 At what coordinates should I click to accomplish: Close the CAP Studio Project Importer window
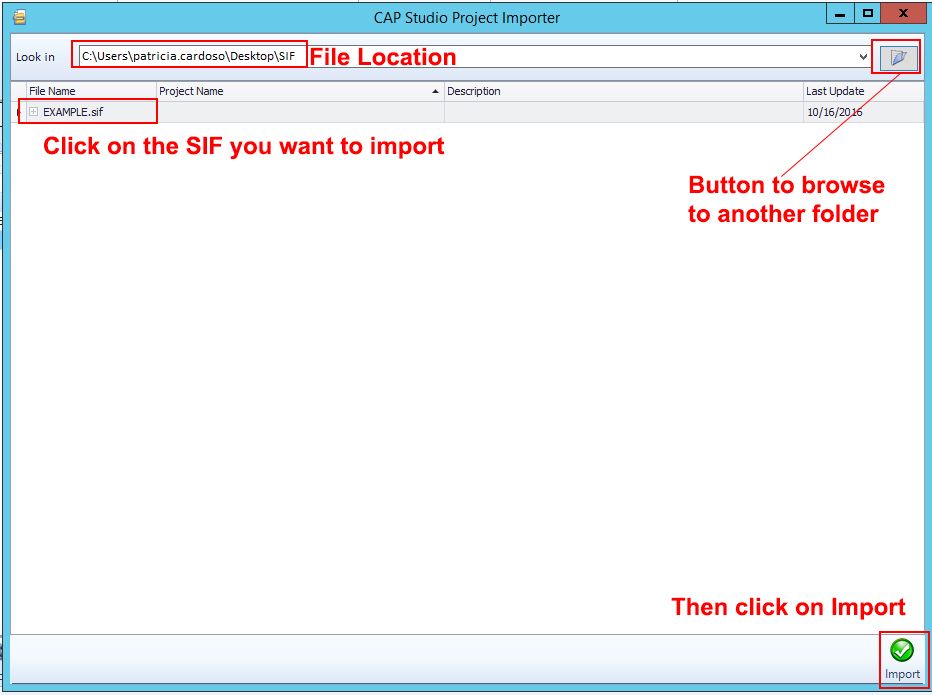tap(903, 14)
